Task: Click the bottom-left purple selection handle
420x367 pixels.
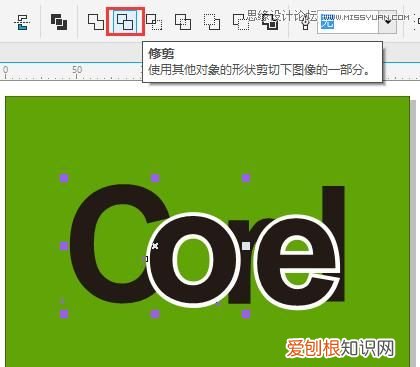Action: tap(64, 314)
